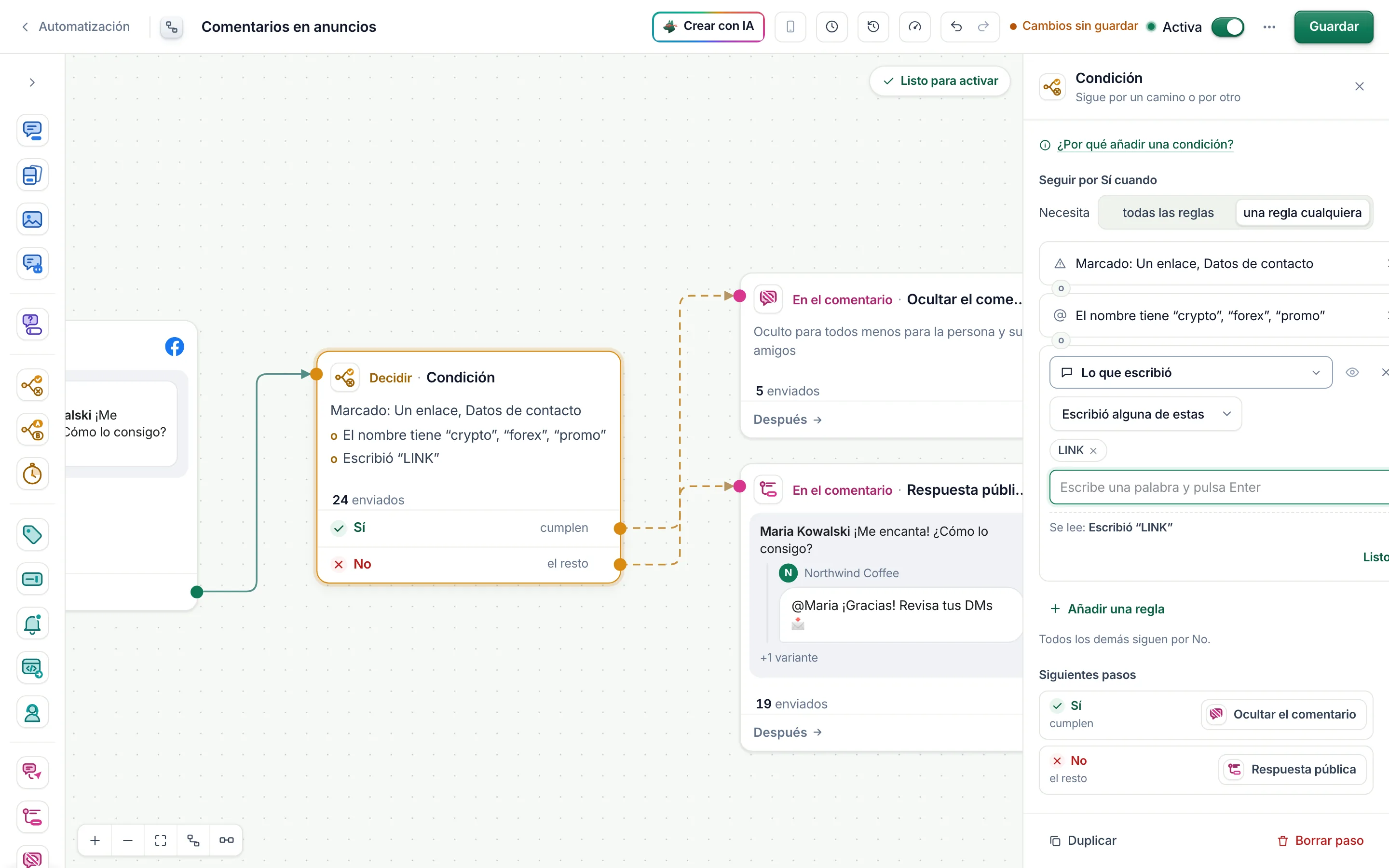
Task: Toggle the Activa switch off
Action: coord(1228,27)
